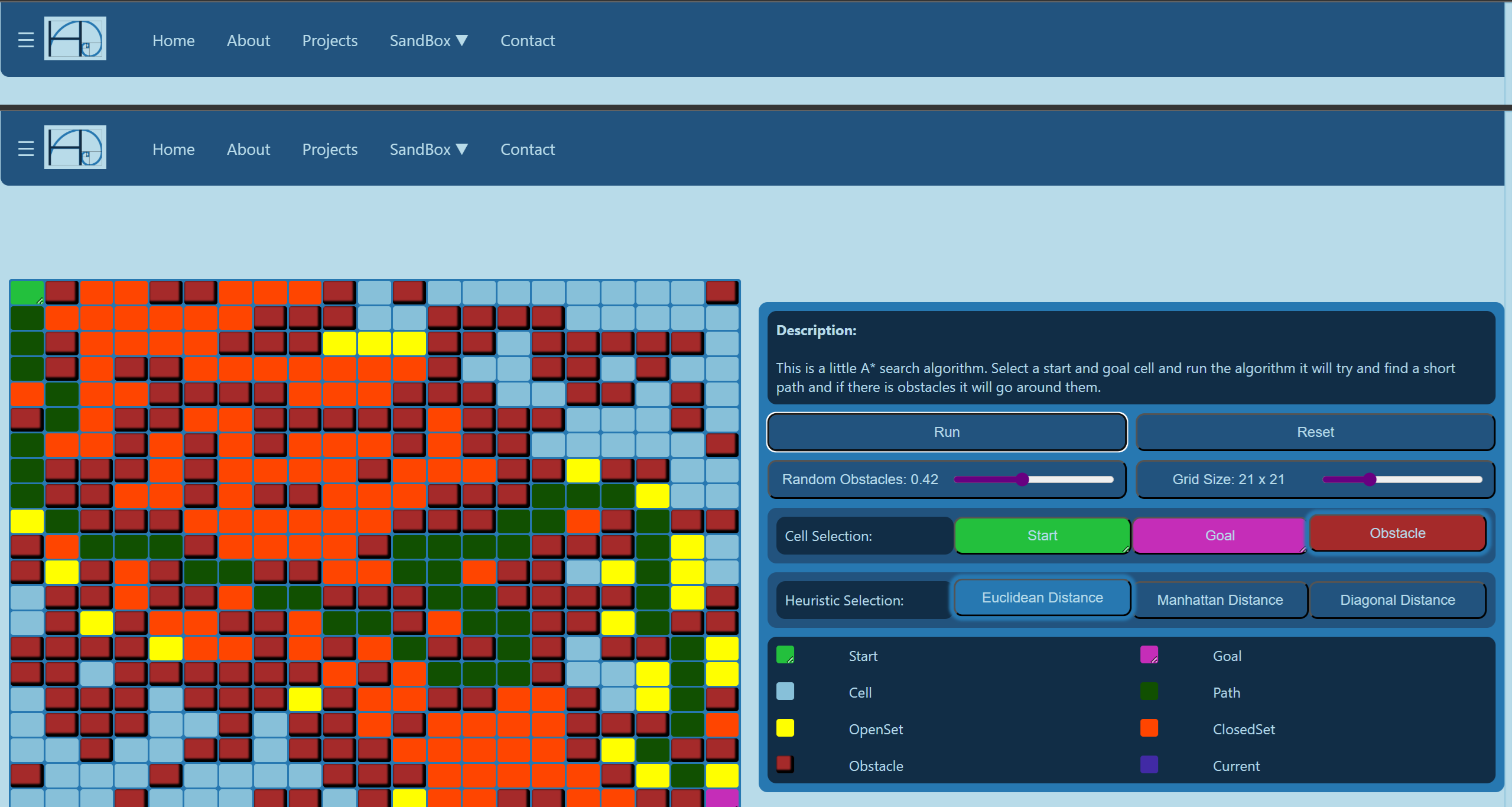
Task: Click the green Start legend swatch
Action: [785, 654]
